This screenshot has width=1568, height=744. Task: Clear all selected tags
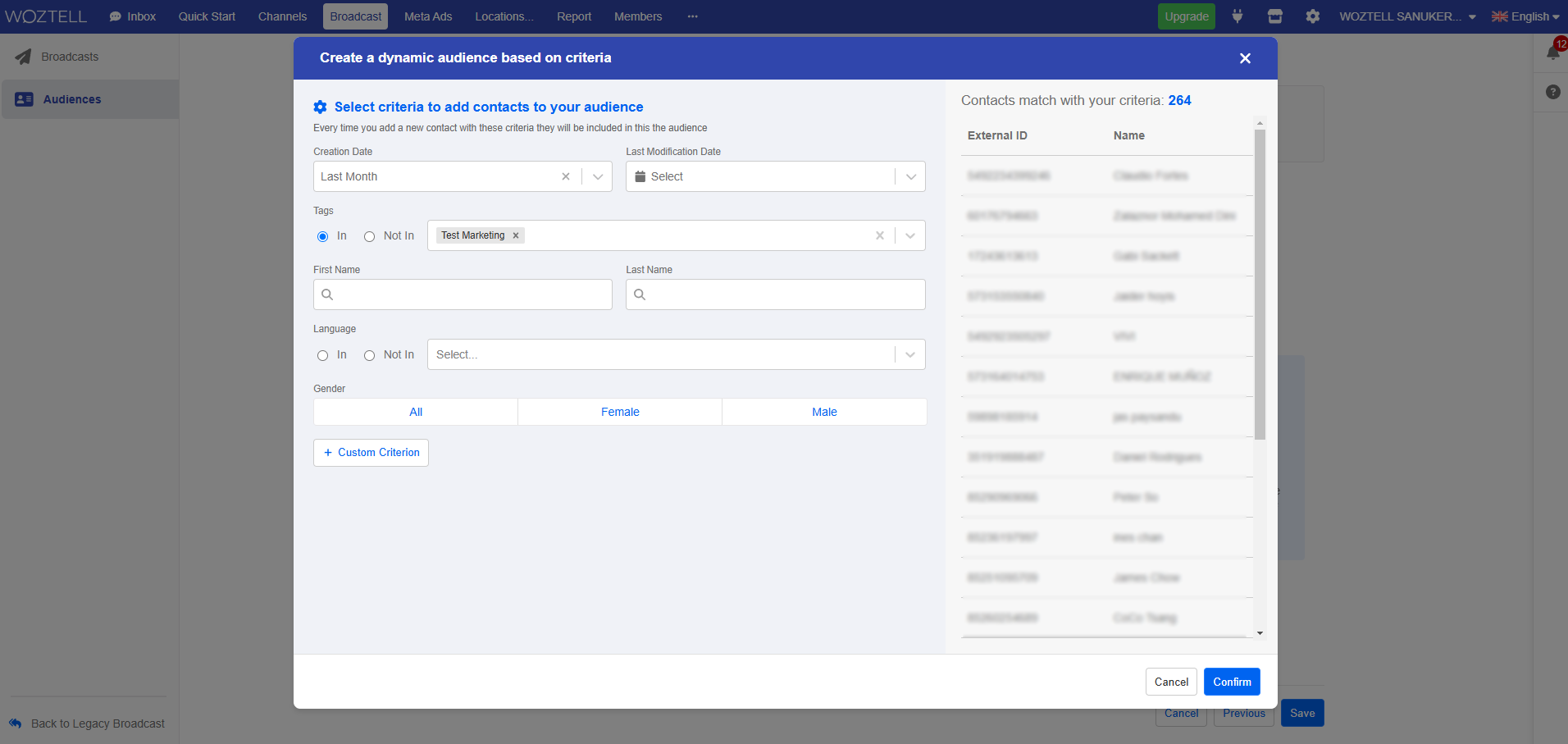879,235
